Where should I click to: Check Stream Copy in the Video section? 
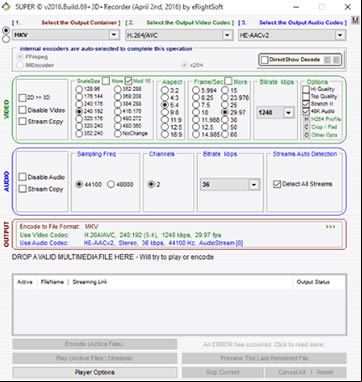pyautogui.click(x=22, y=121)
